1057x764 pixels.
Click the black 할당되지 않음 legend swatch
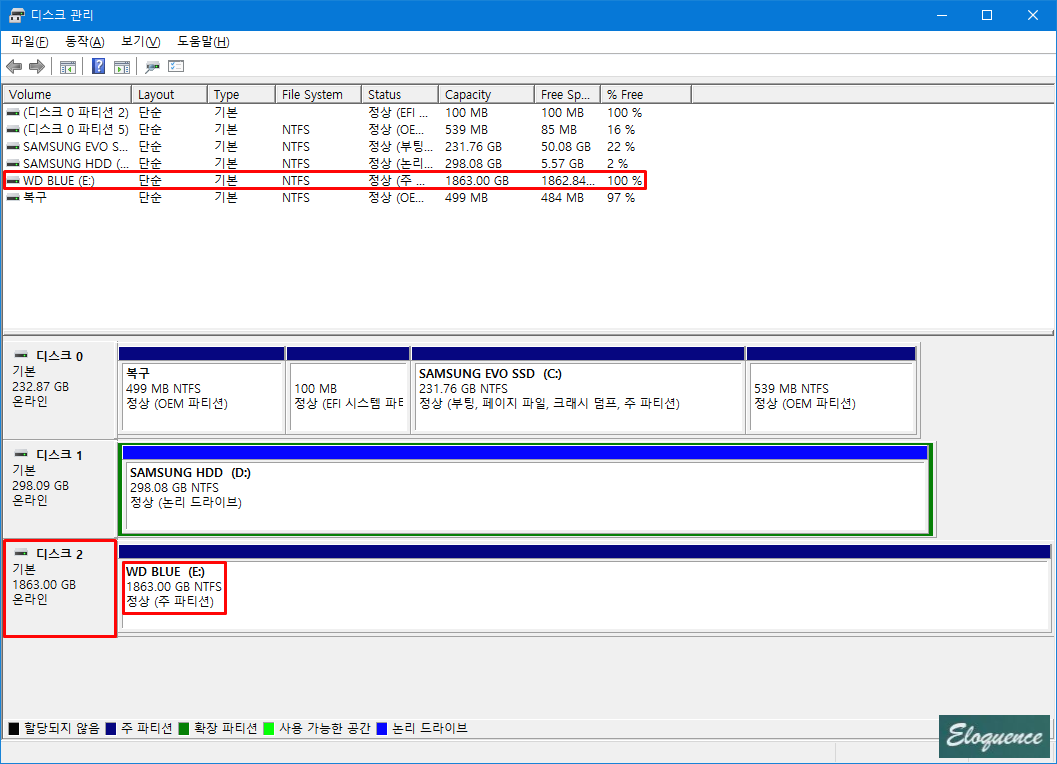(x=13, y=729)
